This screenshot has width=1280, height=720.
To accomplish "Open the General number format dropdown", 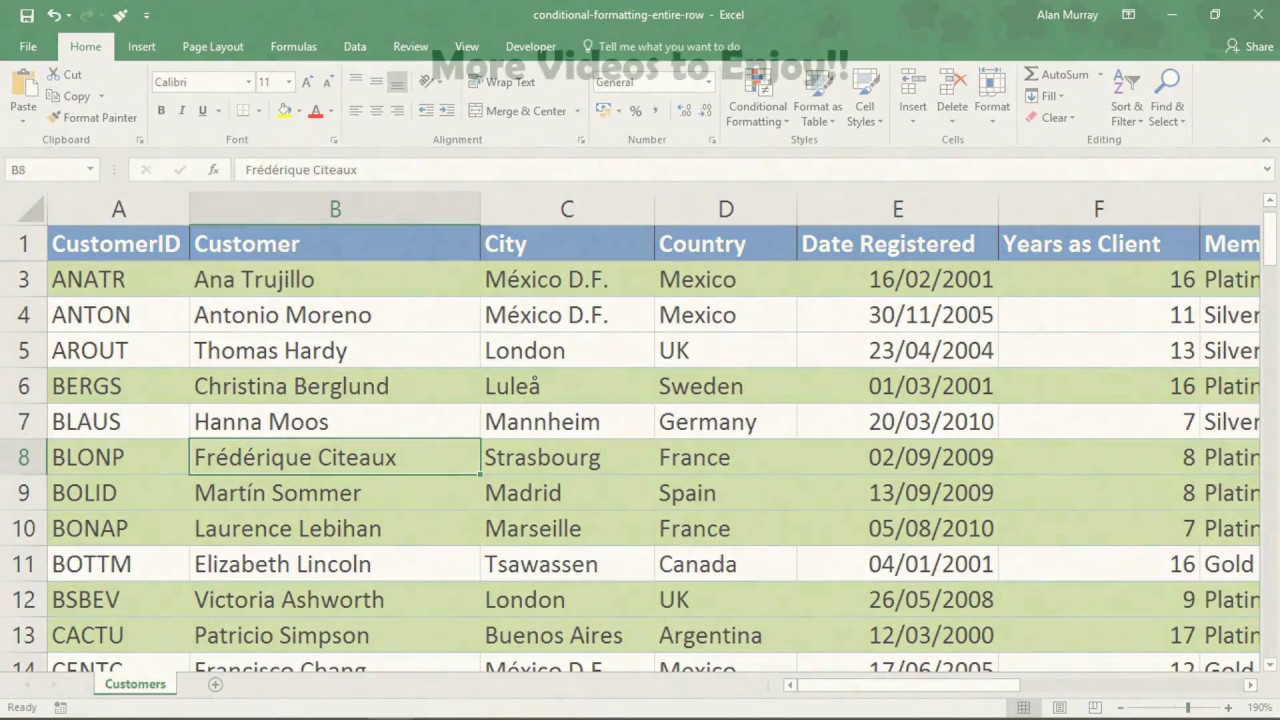I will 708,82.
